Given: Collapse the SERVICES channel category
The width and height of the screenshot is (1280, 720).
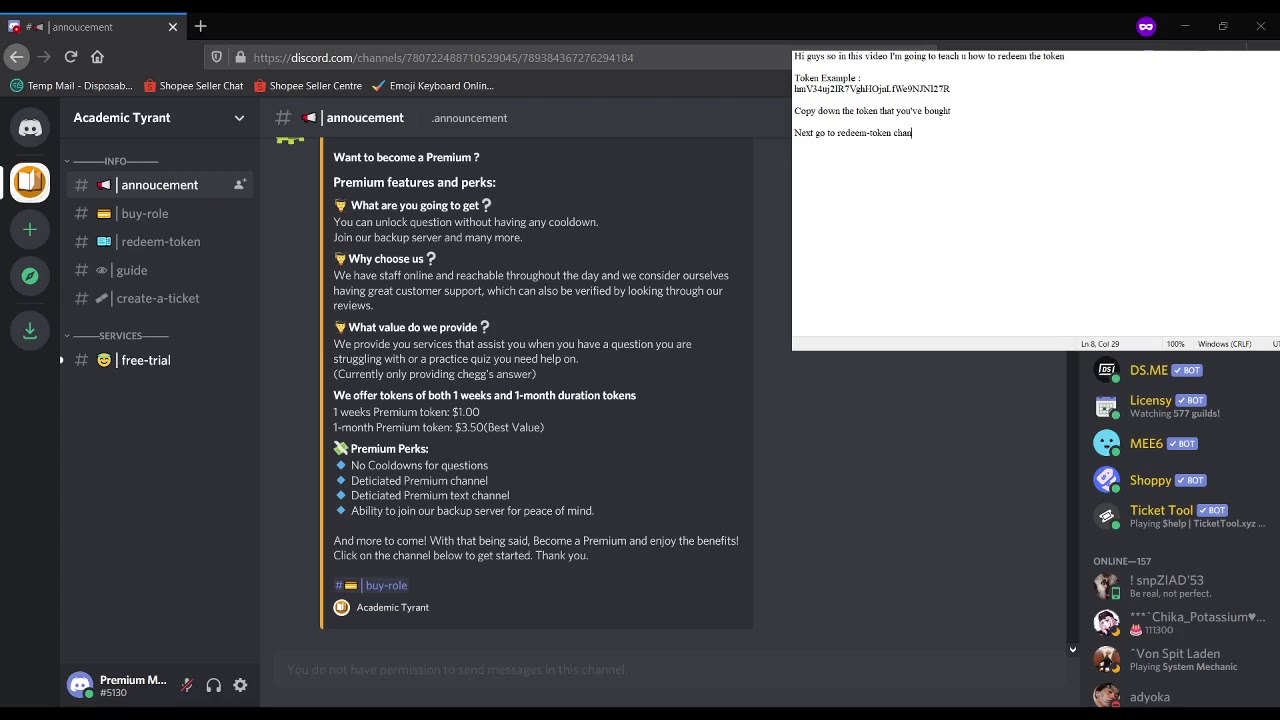Looking at the screenshot, I should pyautogui.click(x=116, y=335).
